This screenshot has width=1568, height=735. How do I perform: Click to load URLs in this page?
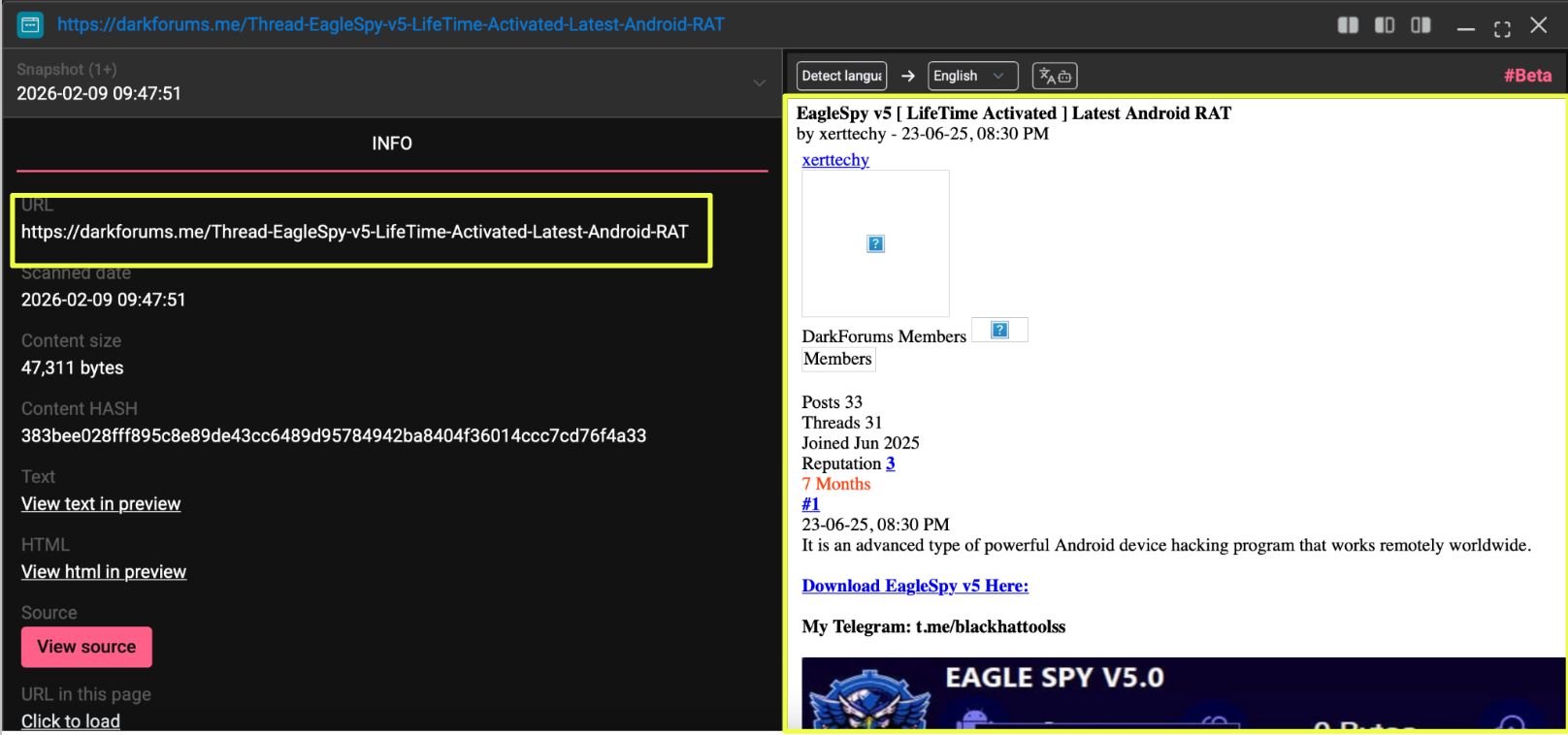[x=71, y=721]
